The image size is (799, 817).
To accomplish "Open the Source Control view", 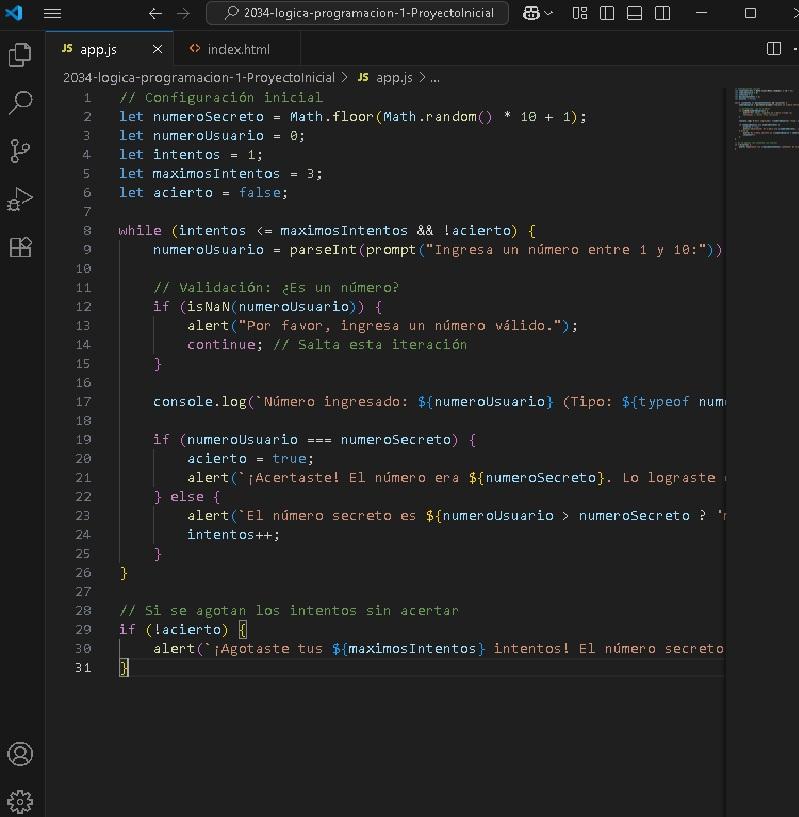I will [20, 151].
